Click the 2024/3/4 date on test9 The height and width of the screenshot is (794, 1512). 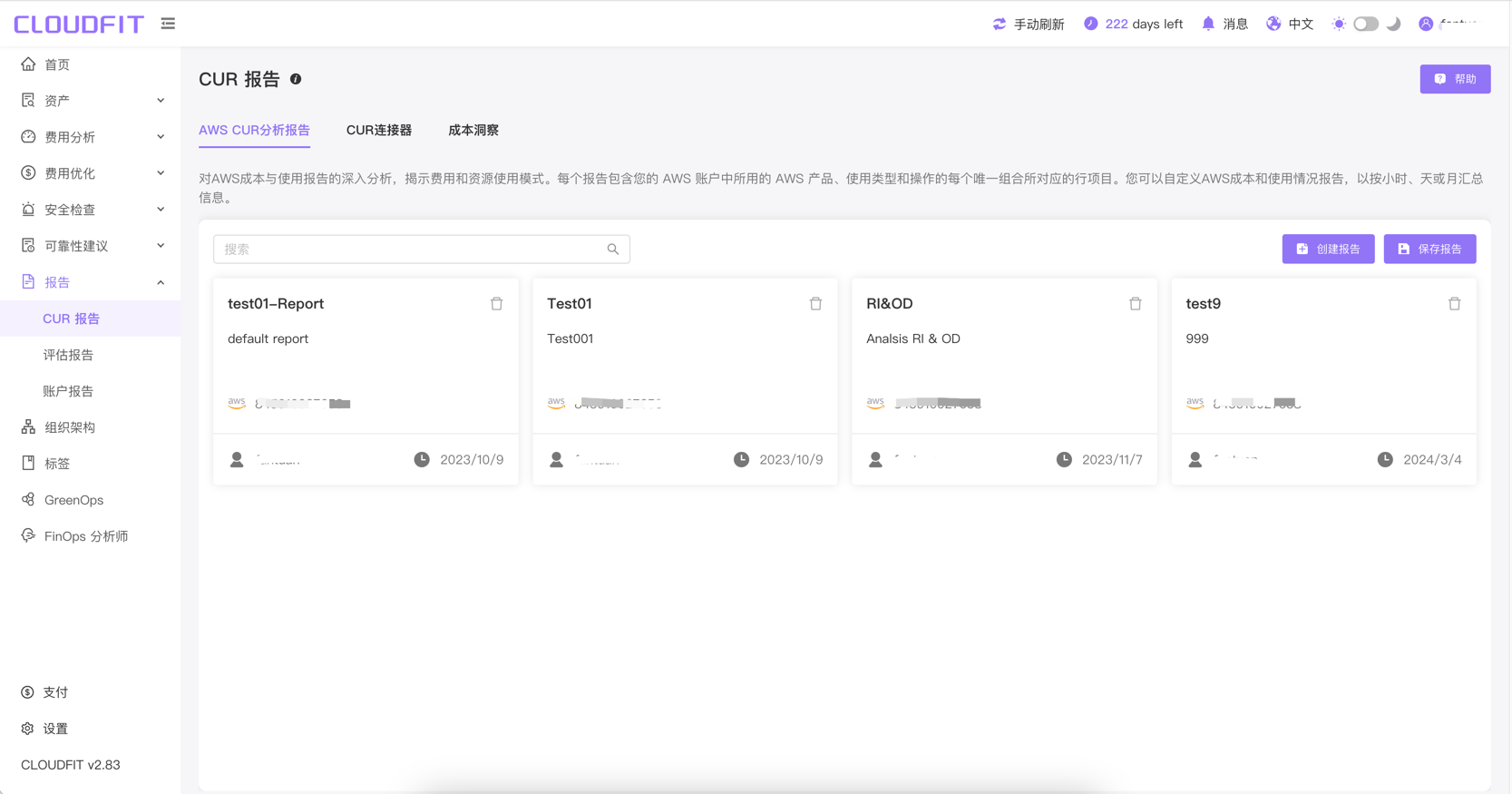click(x=1432, y=459)
